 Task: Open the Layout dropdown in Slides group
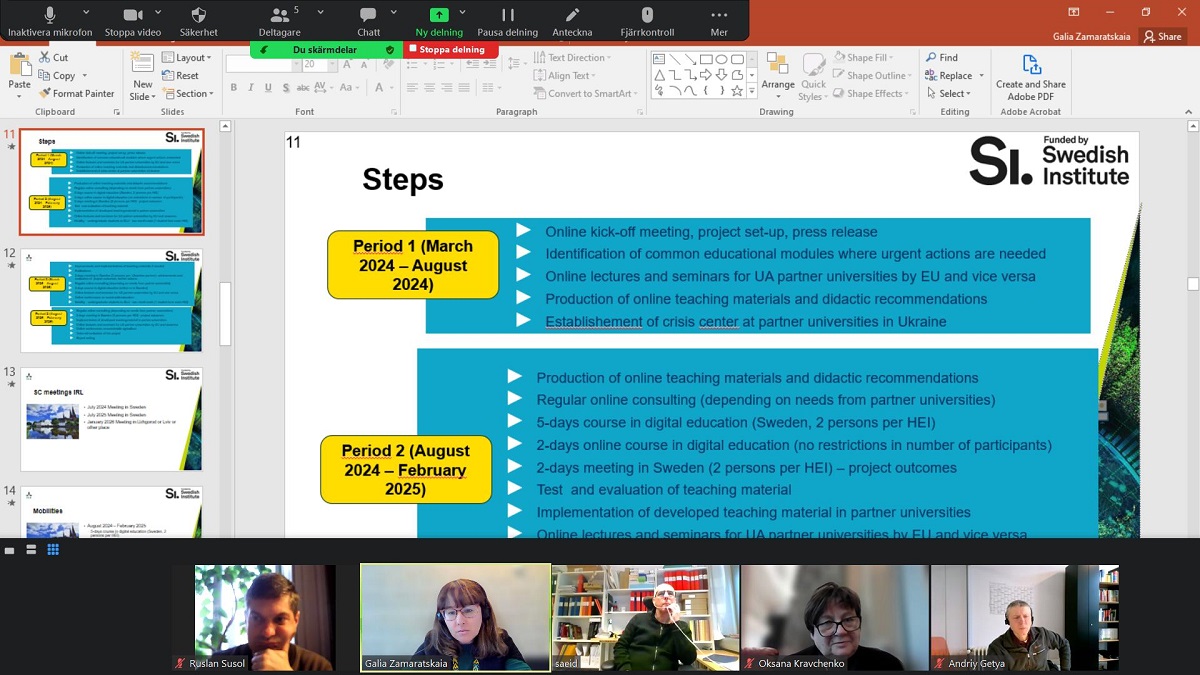[186, 58]
